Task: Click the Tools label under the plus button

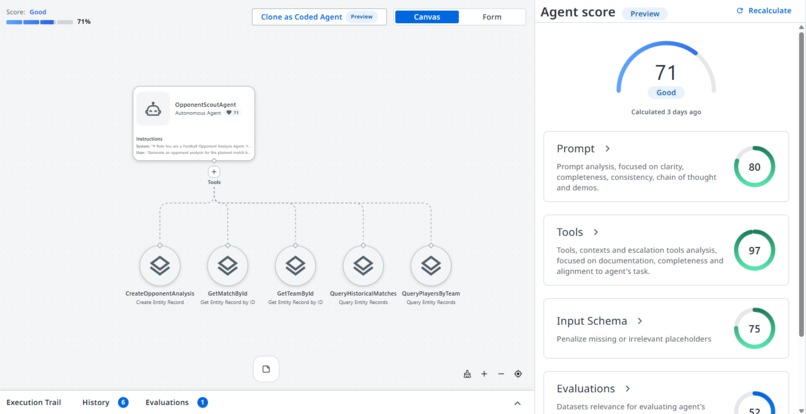Action: point(214,183)
